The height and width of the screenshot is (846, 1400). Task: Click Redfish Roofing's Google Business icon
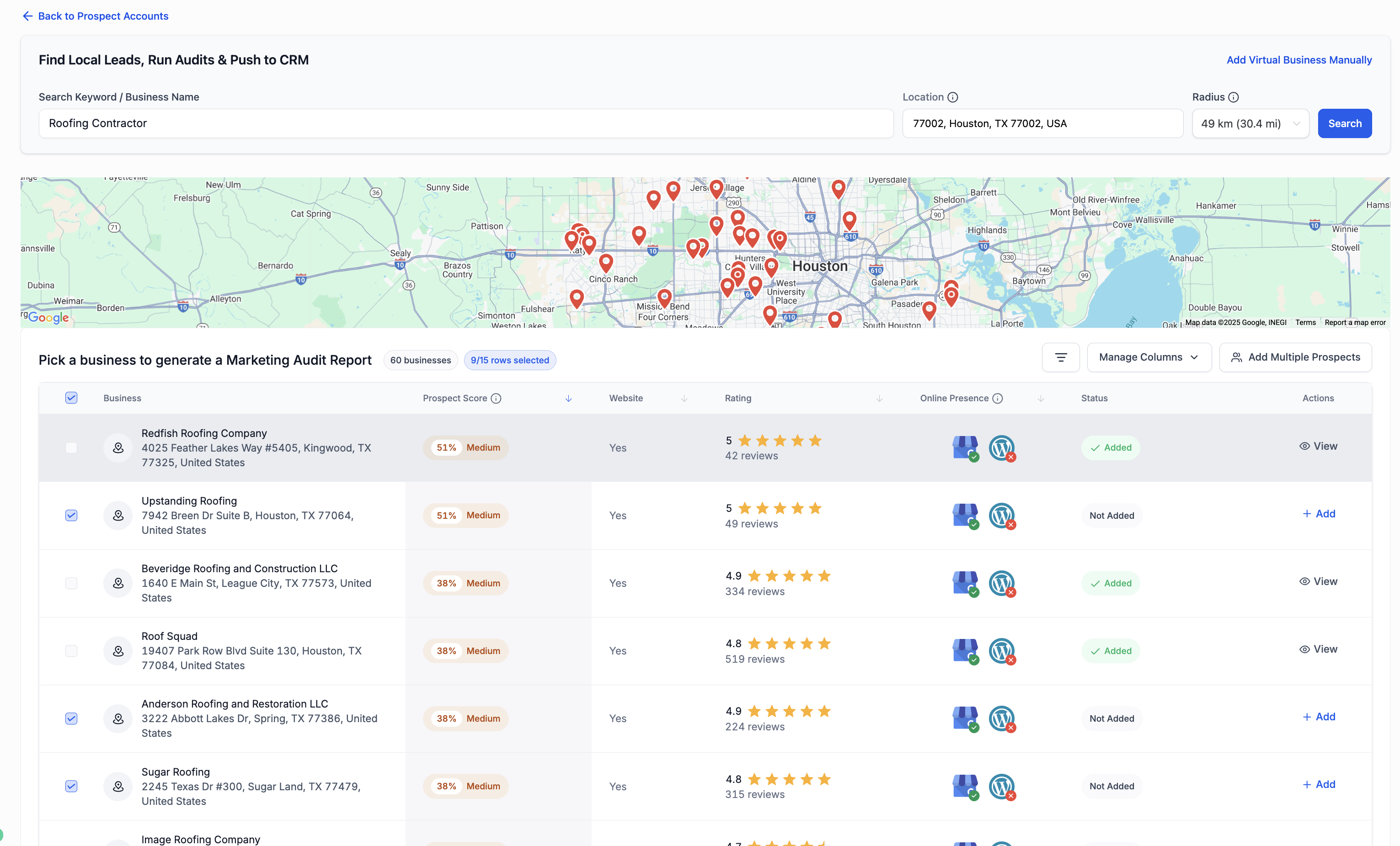pos(965,447)
